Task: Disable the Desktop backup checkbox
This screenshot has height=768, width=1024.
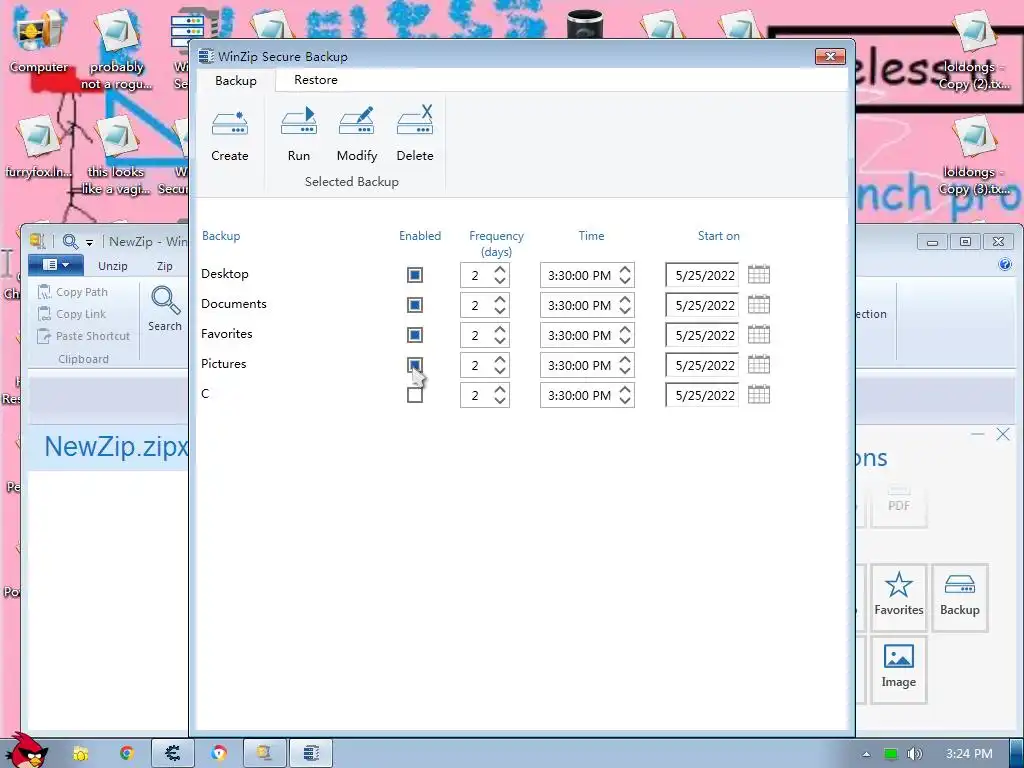Action: [x=415, y=275]
